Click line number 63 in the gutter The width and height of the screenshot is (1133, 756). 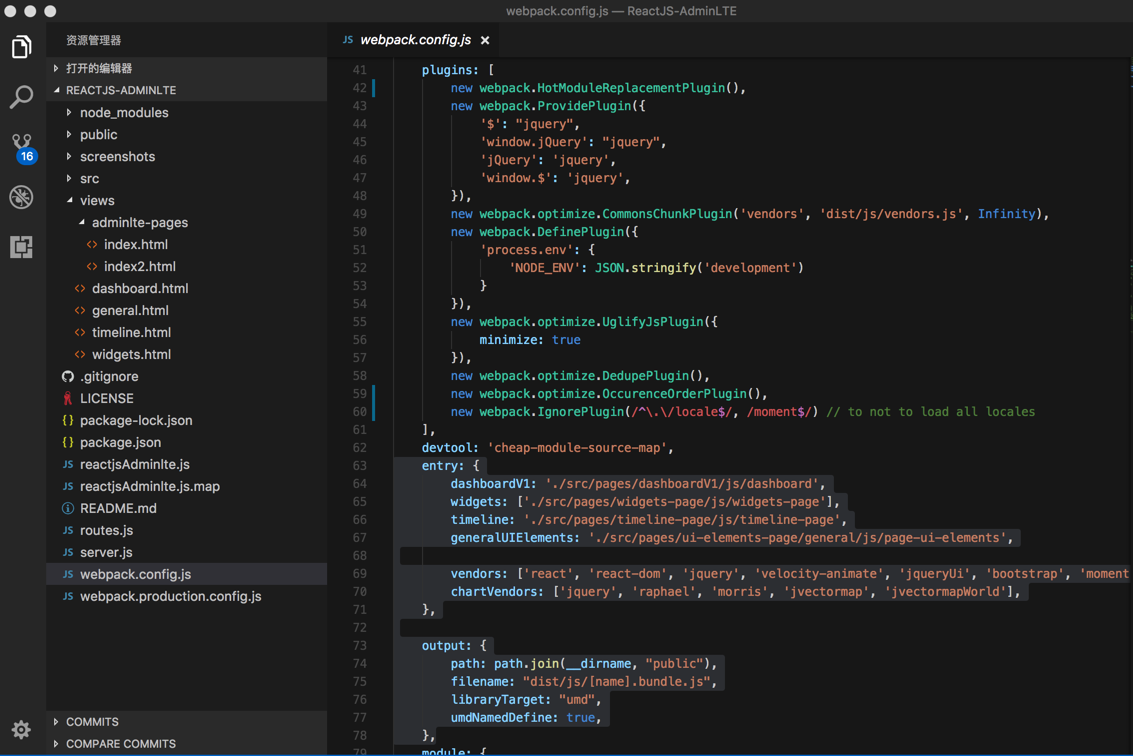coord(359,466)
